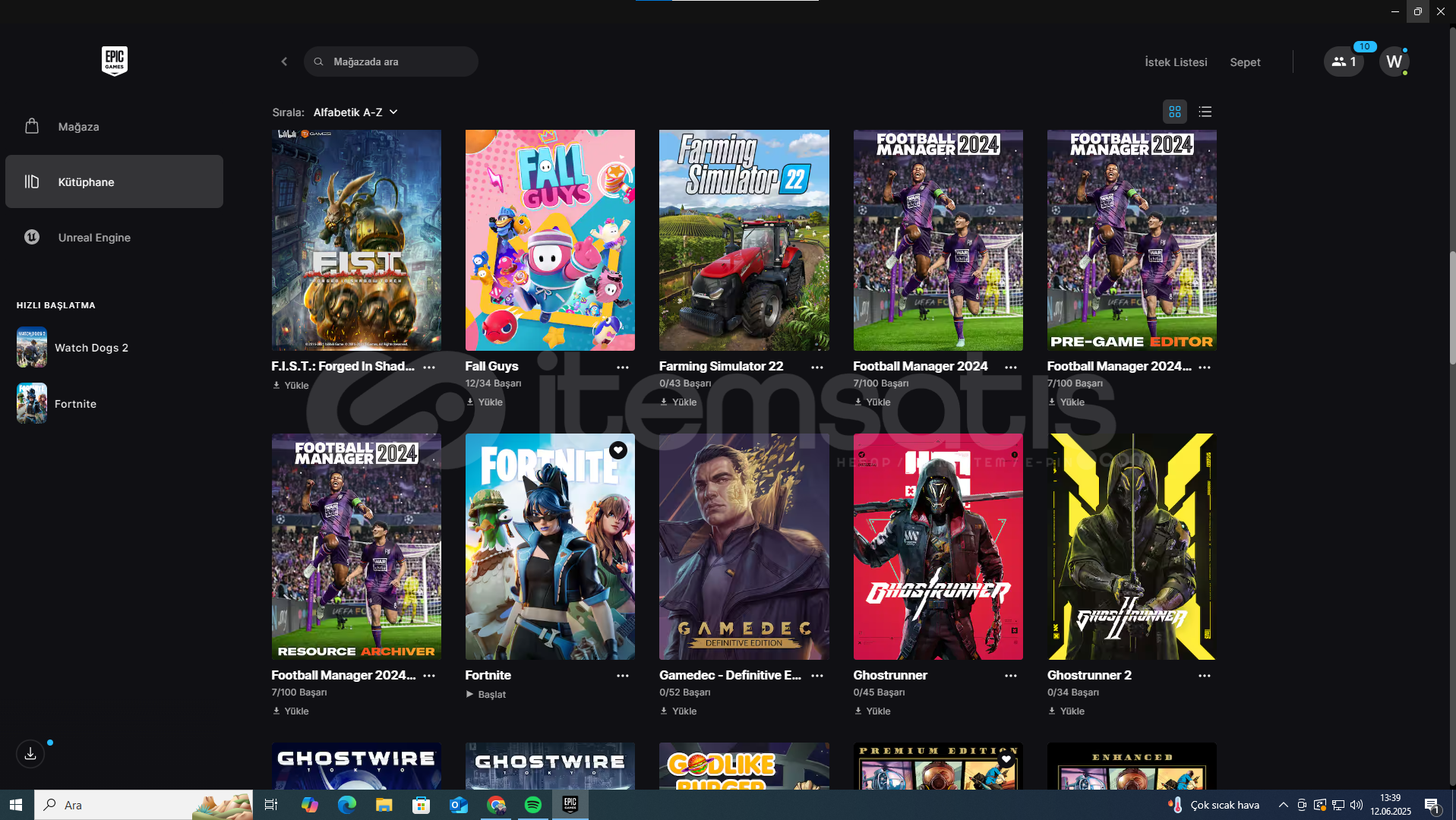1456x820 pixels.
Task: Open Fall Guys three-dot menu
Action: point(623,367)
